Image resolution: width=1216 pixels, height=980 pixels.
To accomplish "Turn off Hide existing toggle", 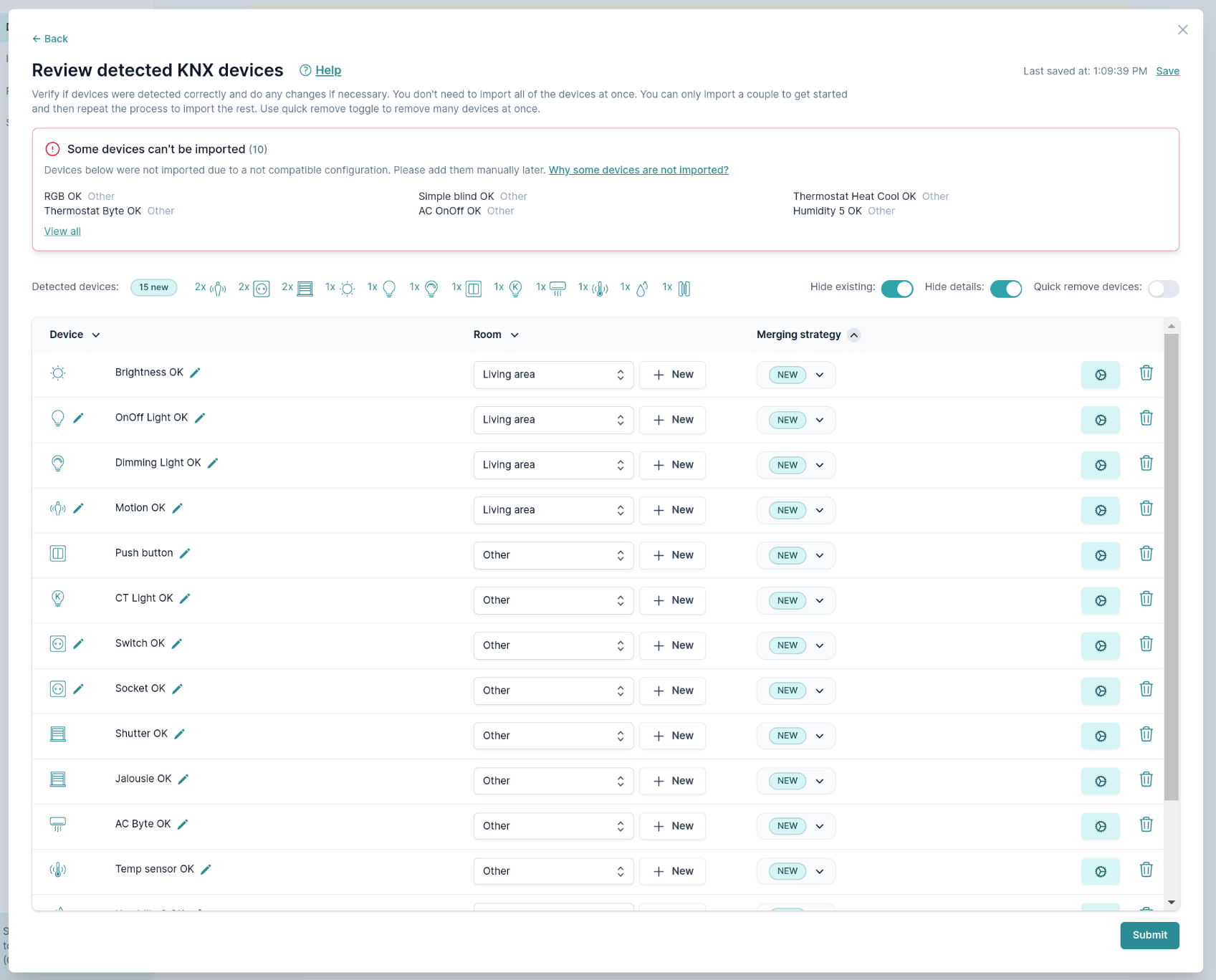I will [896, 289].
